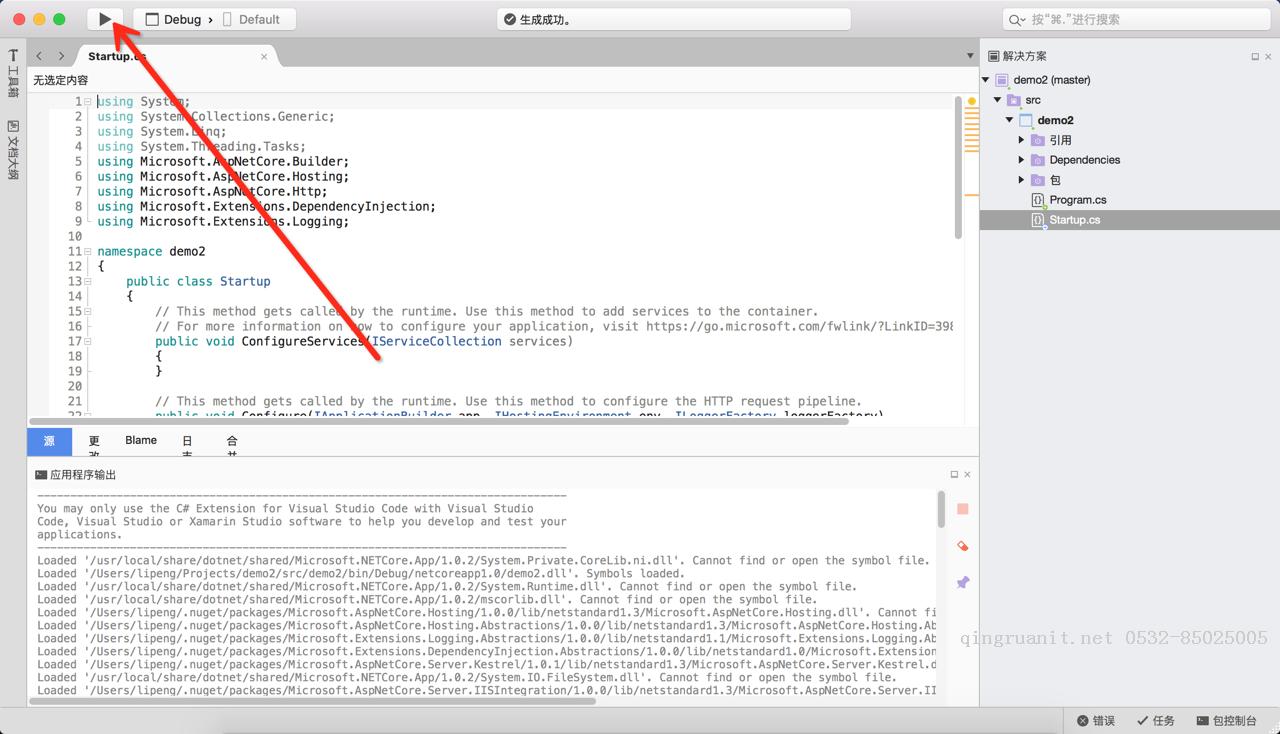Screen dimensions: 1280x734
Task: Fold the comment block at line 15
Action: click(88, 311)
